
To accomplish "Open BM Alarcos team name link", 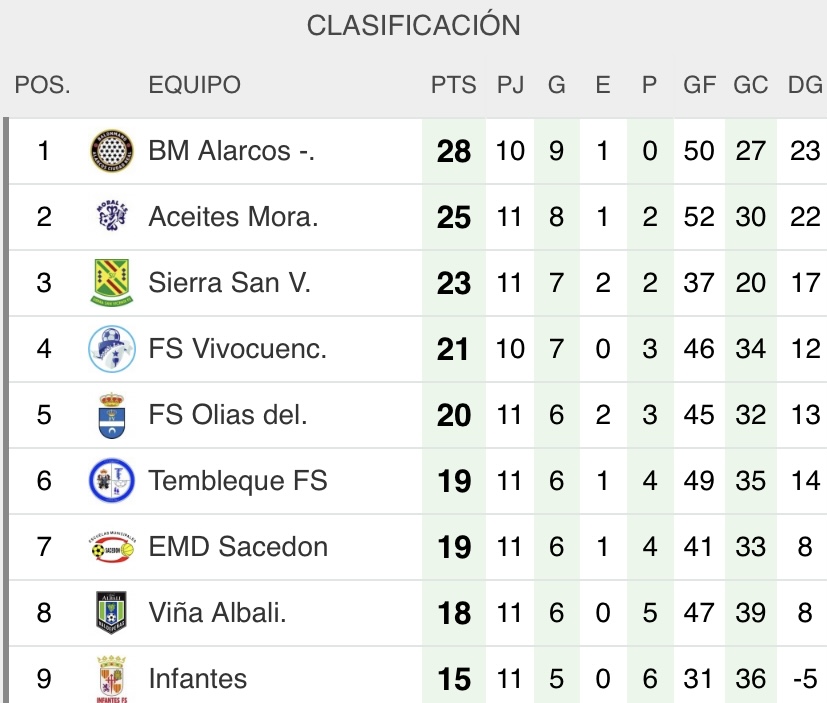I will (231, 151).
